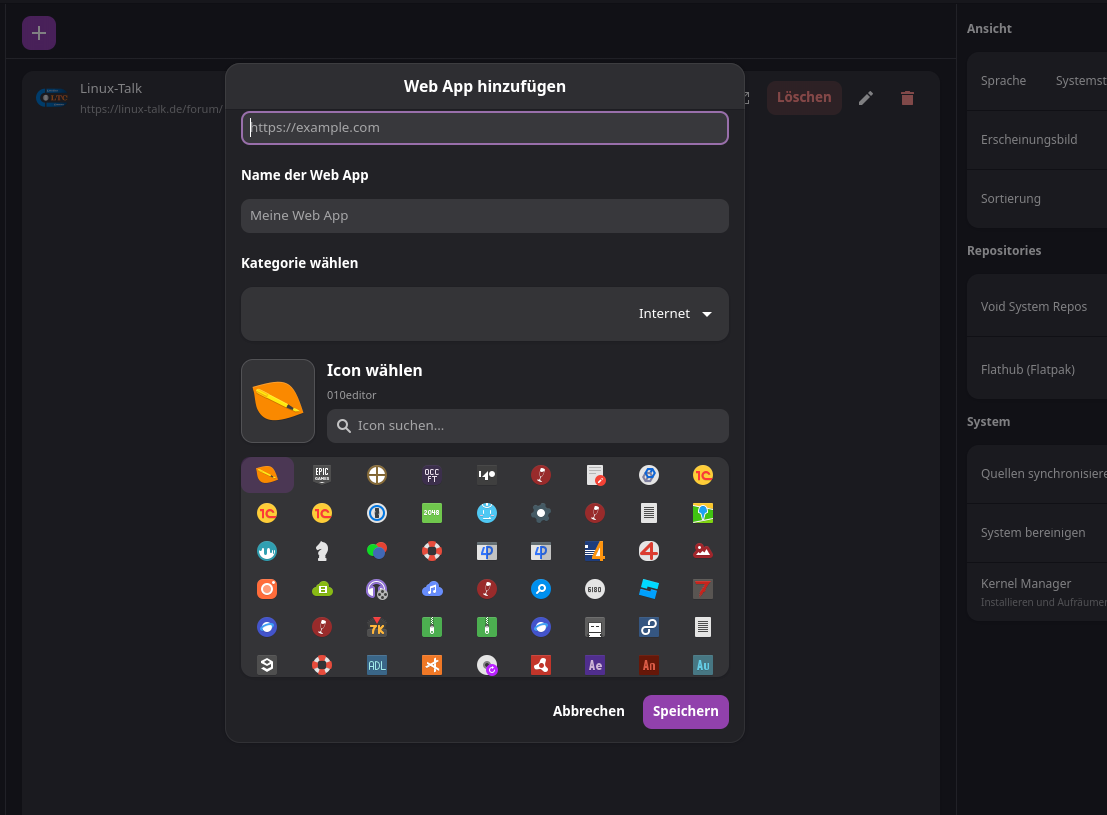
Task: Choose the teal dripping circle icon
Action: click(267, 551)
